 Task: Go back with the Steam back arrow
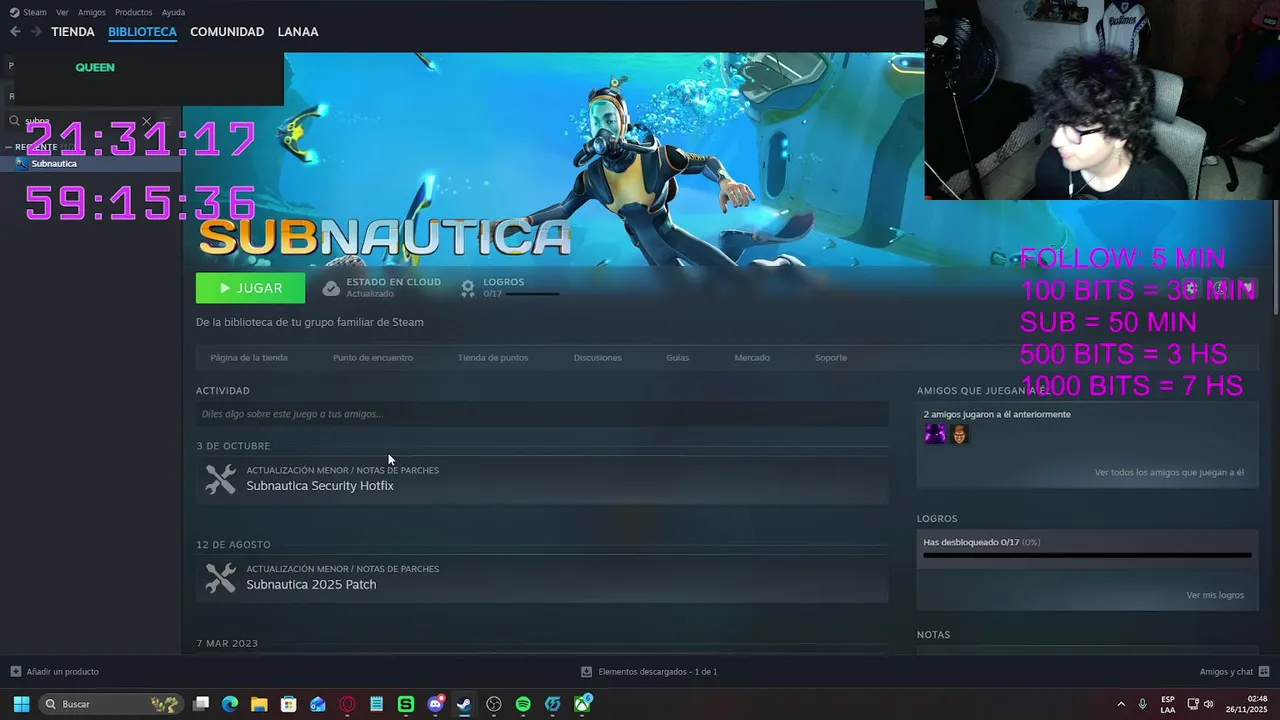(x=15, y=32)
